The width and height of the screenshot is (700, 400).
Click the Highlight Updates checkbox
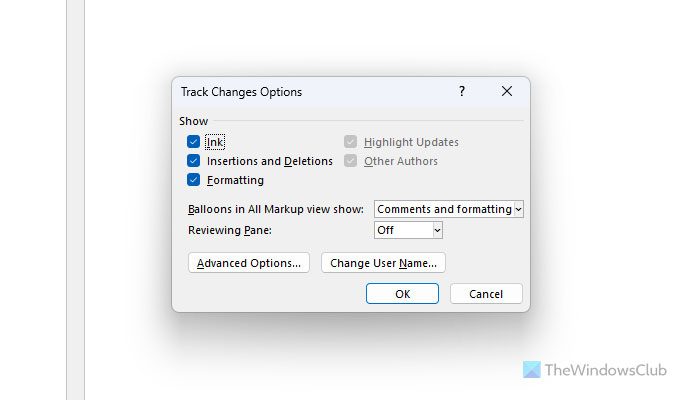[x=351, y=142]
